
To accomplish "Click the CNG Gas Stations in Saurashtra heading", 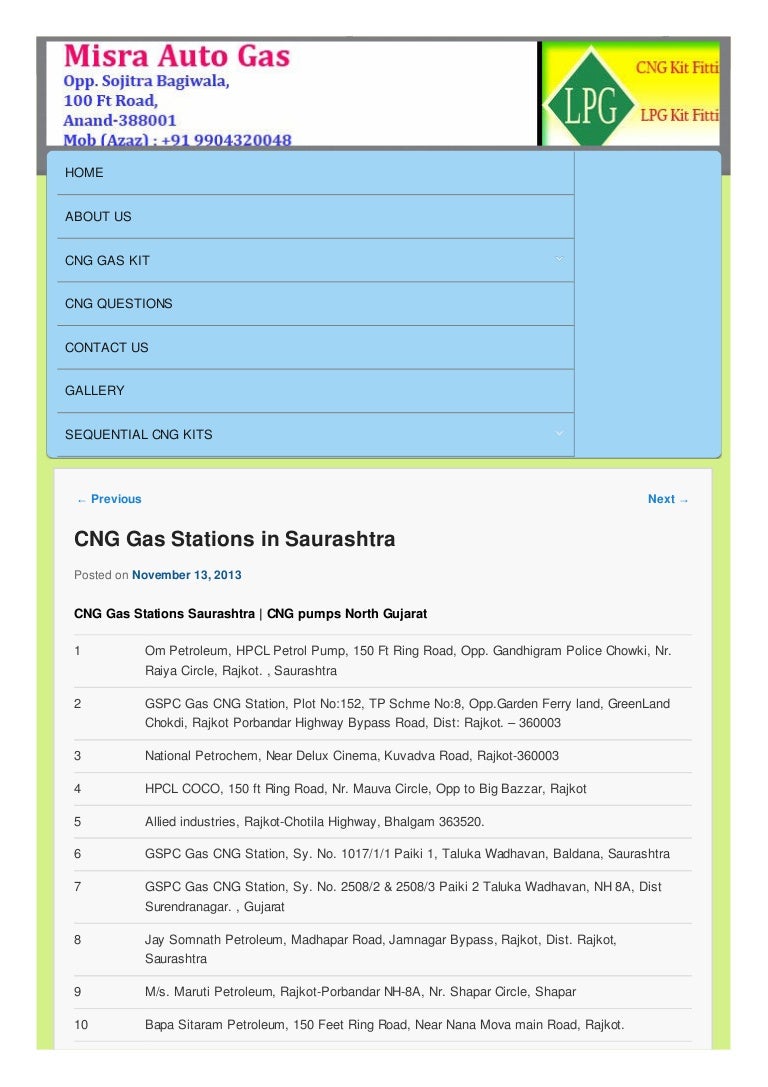I will point(235,540).
